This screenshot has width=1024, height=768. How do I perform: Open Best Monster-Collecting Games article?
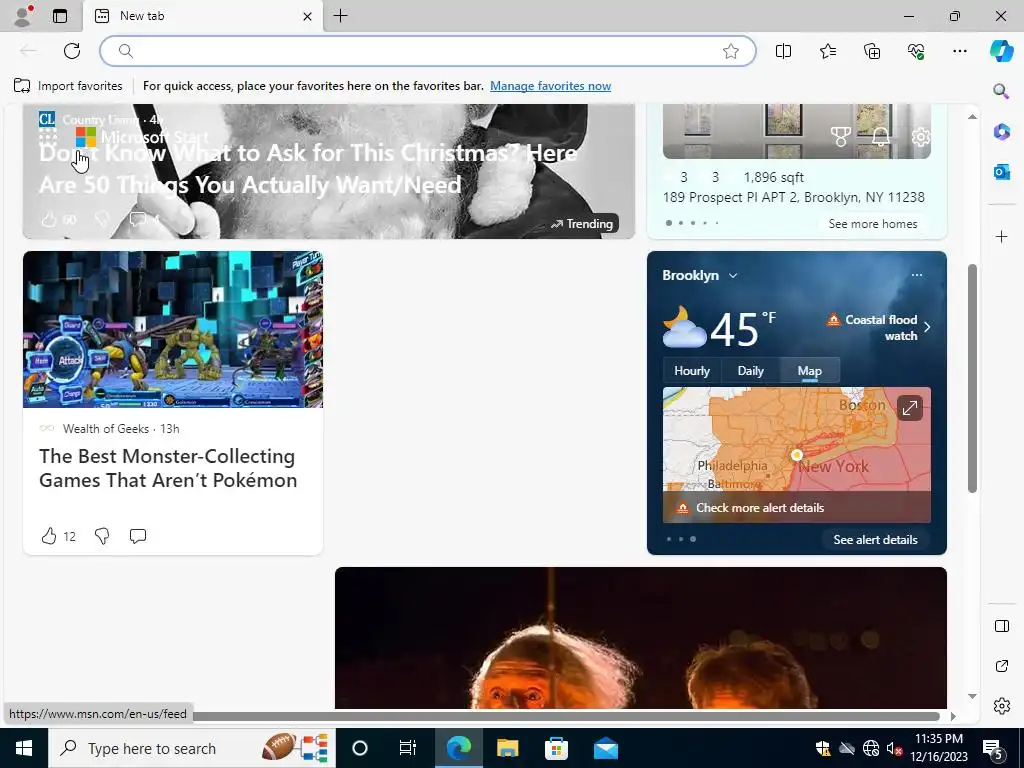pos(168,468)
